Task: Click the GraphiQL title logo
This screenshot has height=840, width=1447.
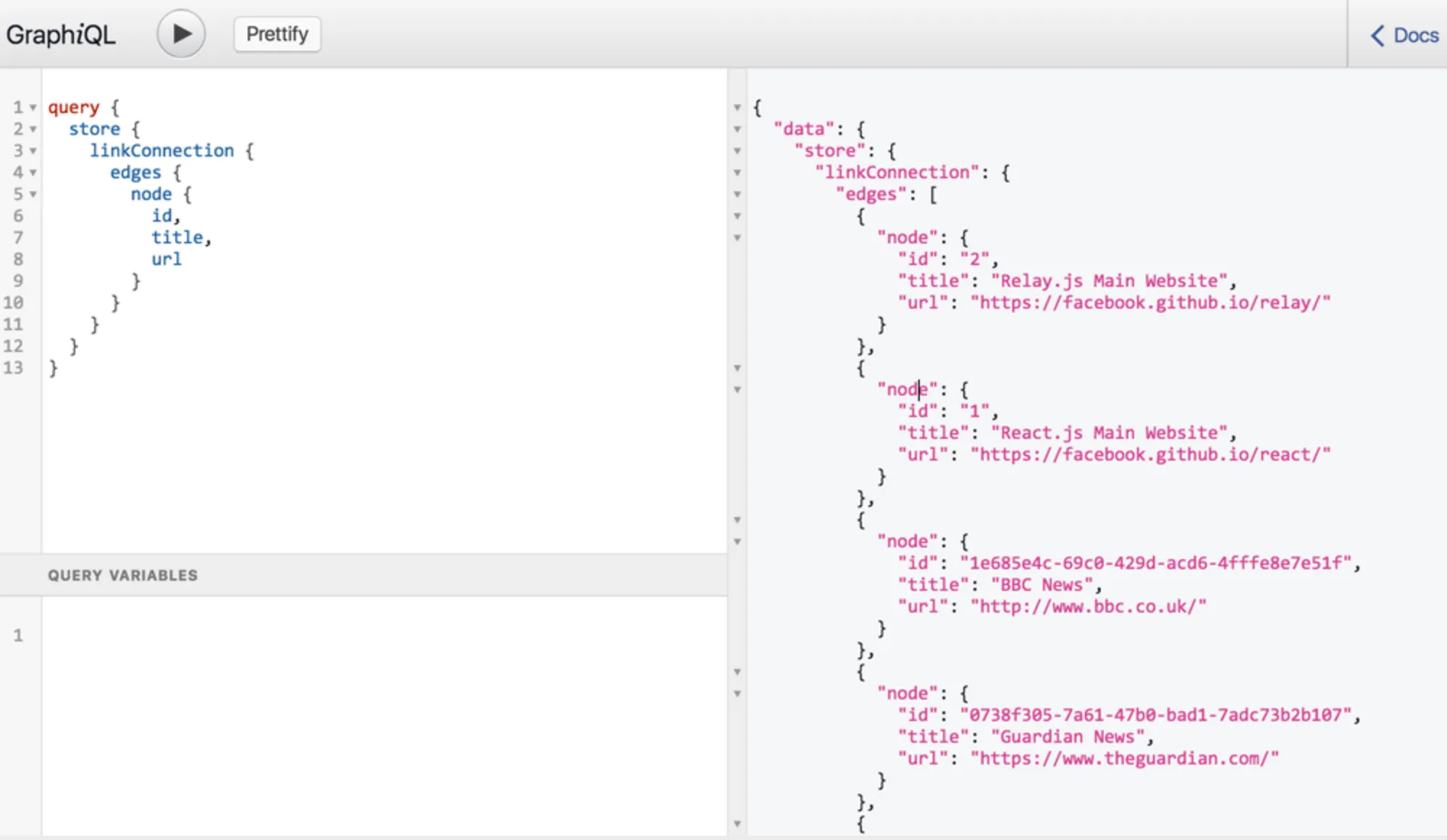Action: [x=61, y=34]
